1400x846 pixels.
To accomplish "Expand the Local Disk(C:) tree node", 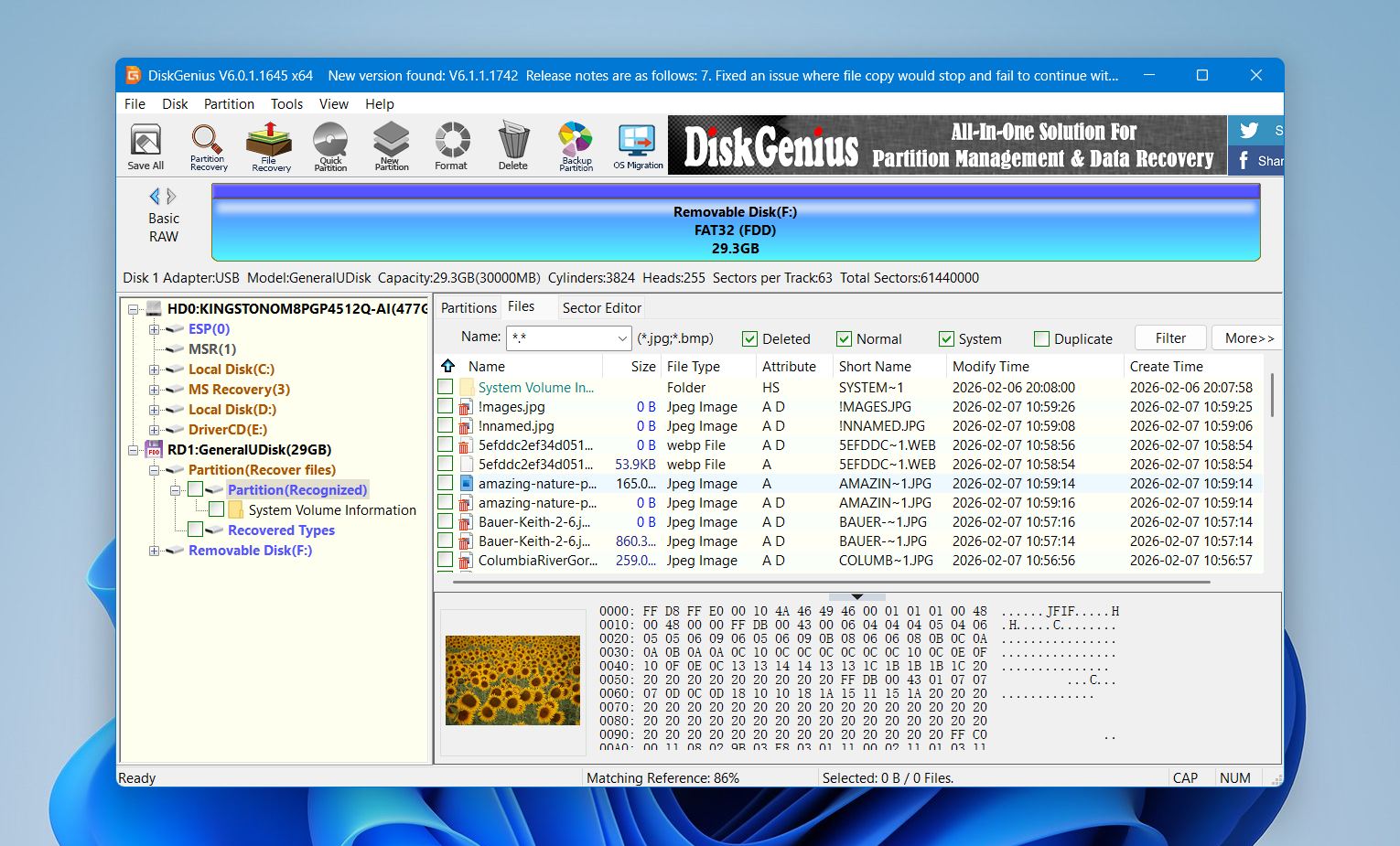I will [154, 369].
